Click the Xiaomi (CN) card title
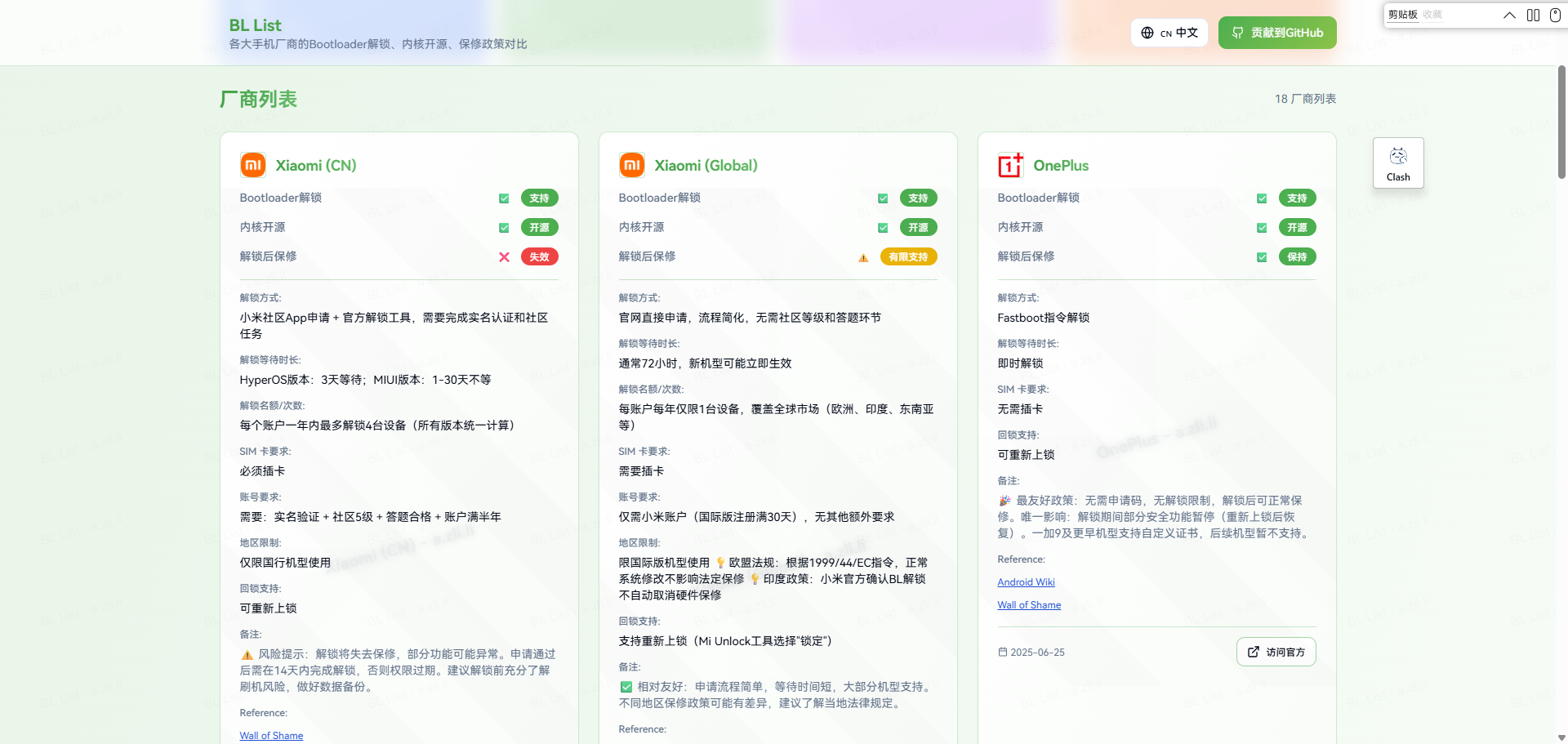 [x=316, y=165]
